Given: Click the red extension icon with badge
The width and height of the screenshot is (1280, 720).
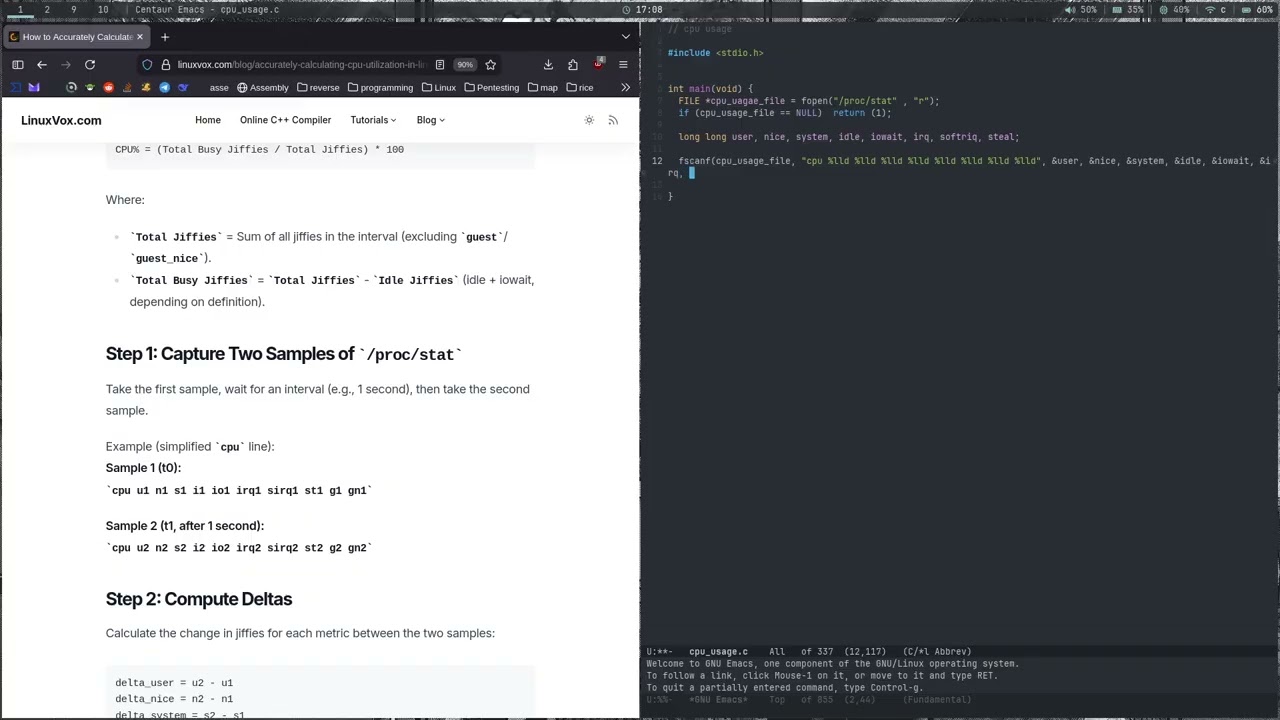Looking at the screenshot, I should pos(598,65).
